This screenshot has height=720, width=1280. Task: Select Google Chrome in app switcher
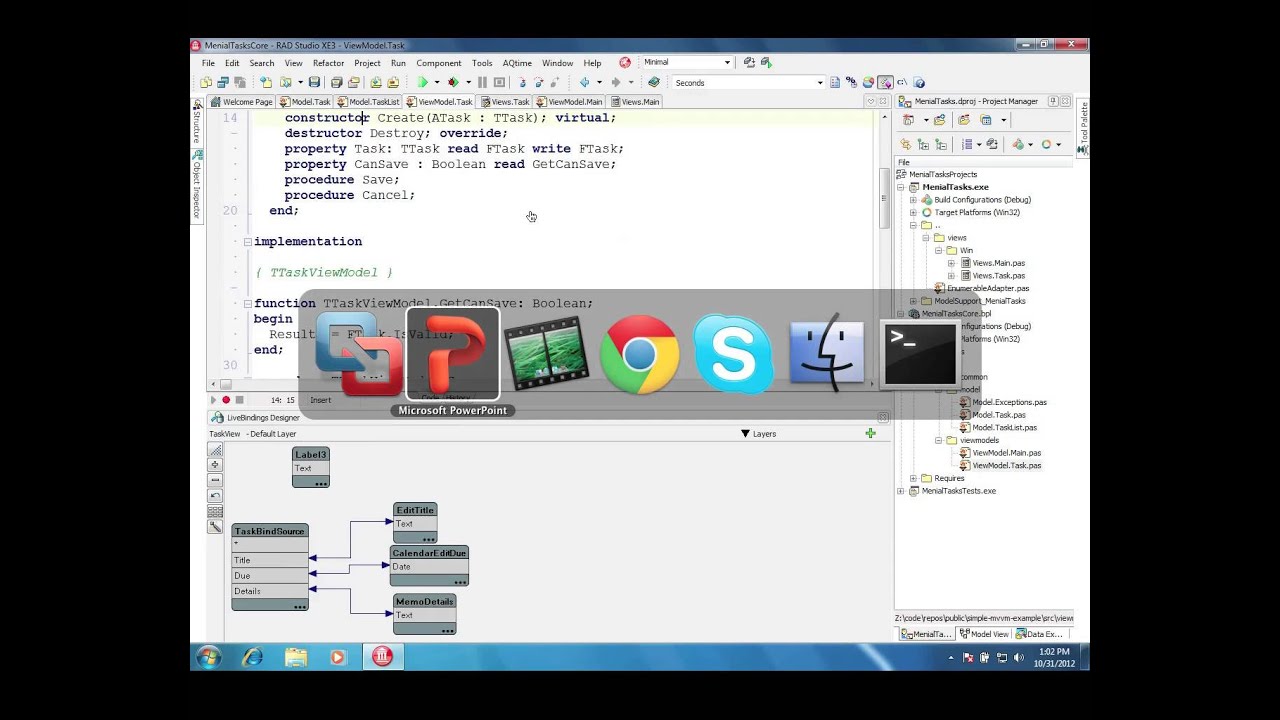pyautogui.click(x=639, y=353)
